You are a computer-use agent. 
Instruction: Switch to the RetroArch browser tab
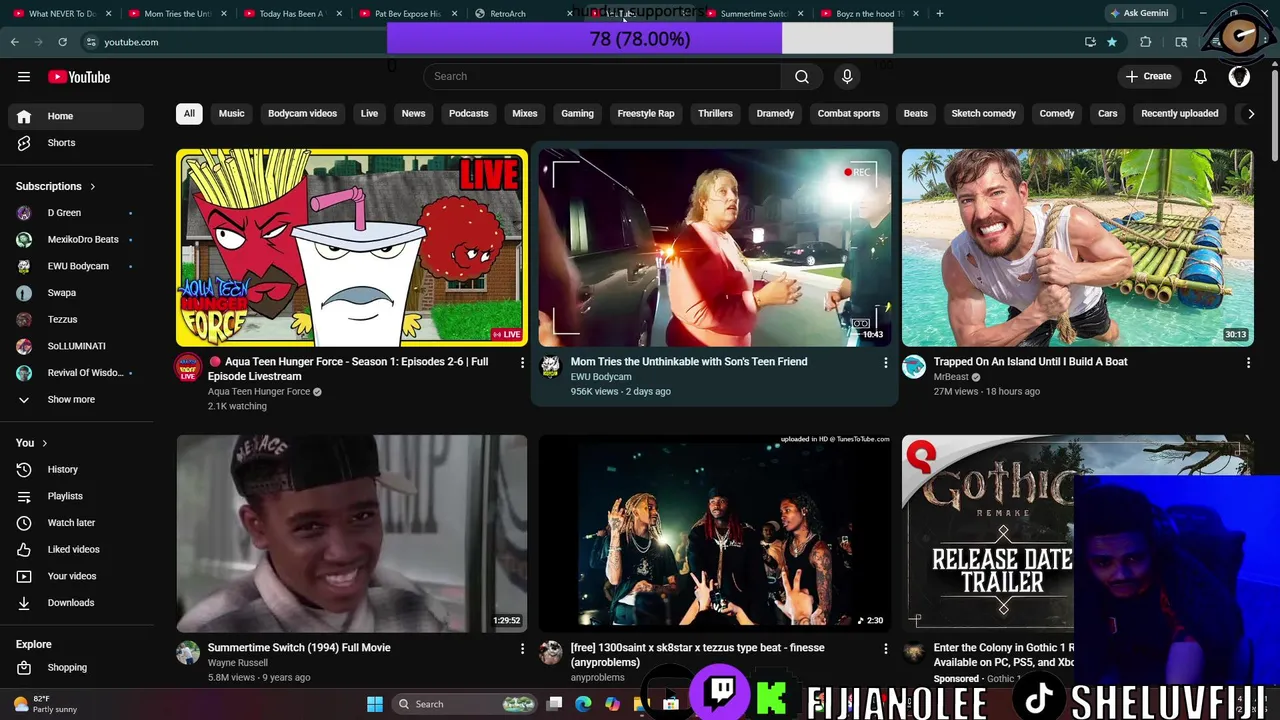pos(521,14)
